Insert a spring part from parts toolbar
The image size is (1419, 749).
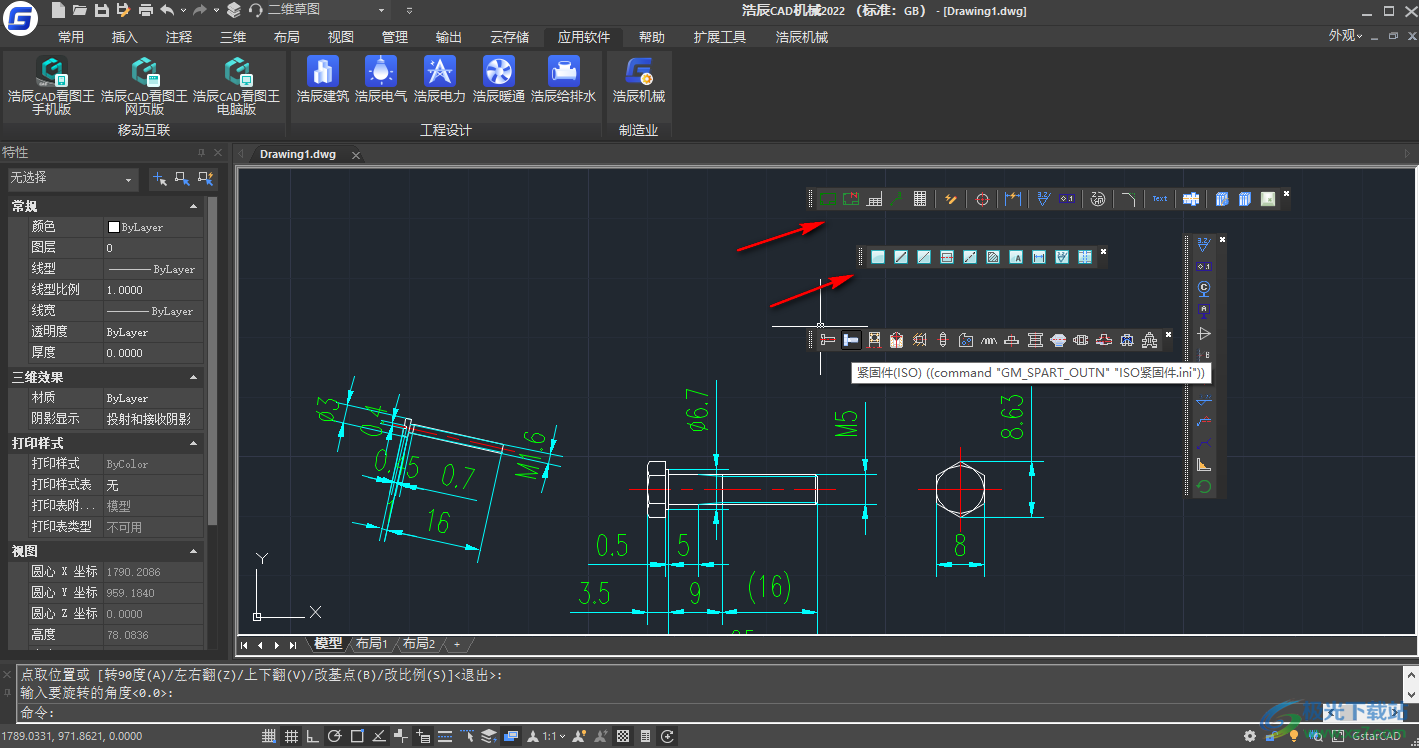tap(988, 340)
